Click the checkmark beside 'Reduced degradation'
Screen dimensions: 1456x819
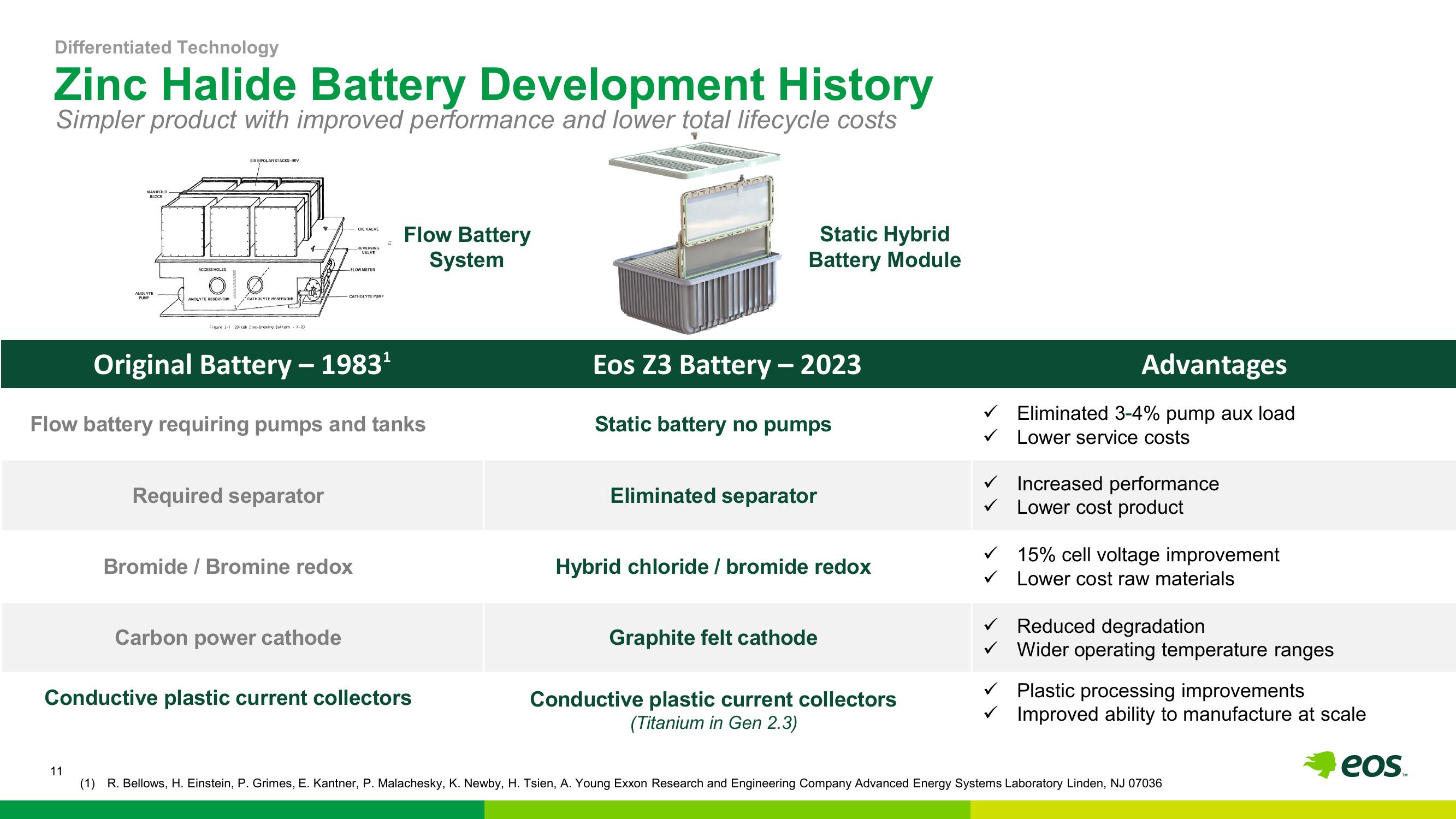pyautogui.click(x=990, y=625)
